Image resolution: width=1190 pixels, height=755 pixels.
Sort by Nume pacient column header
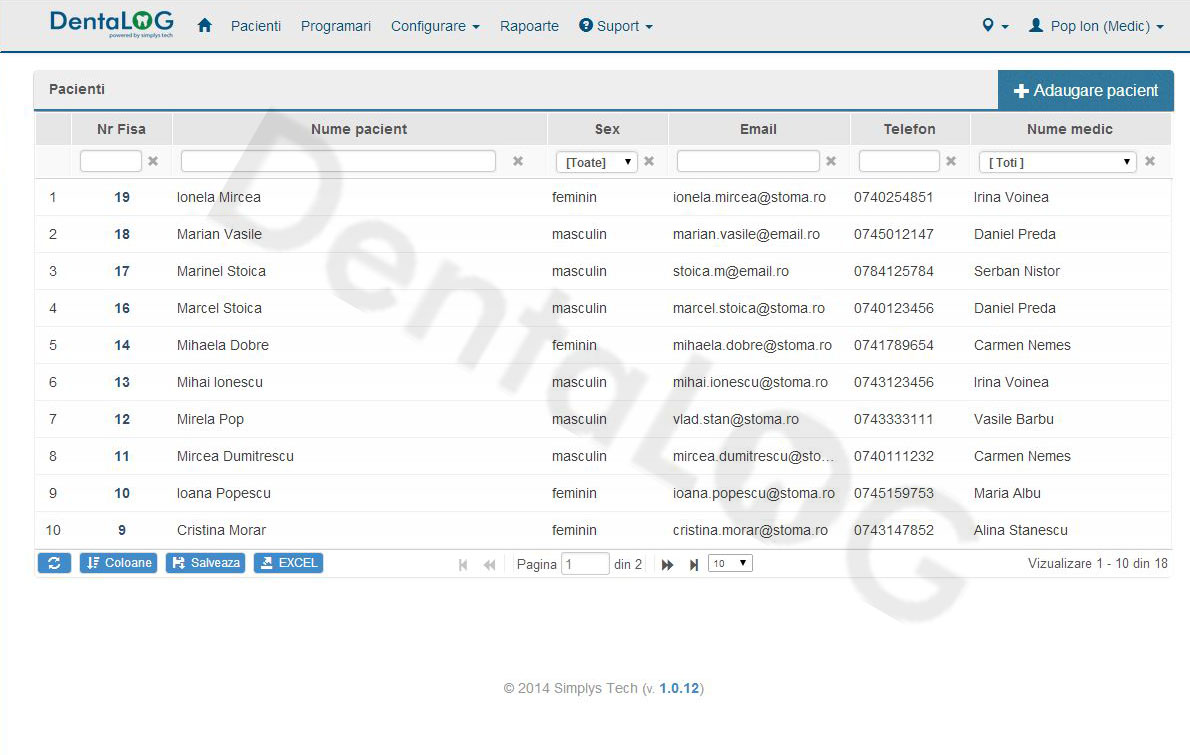(x=359, y=129)
